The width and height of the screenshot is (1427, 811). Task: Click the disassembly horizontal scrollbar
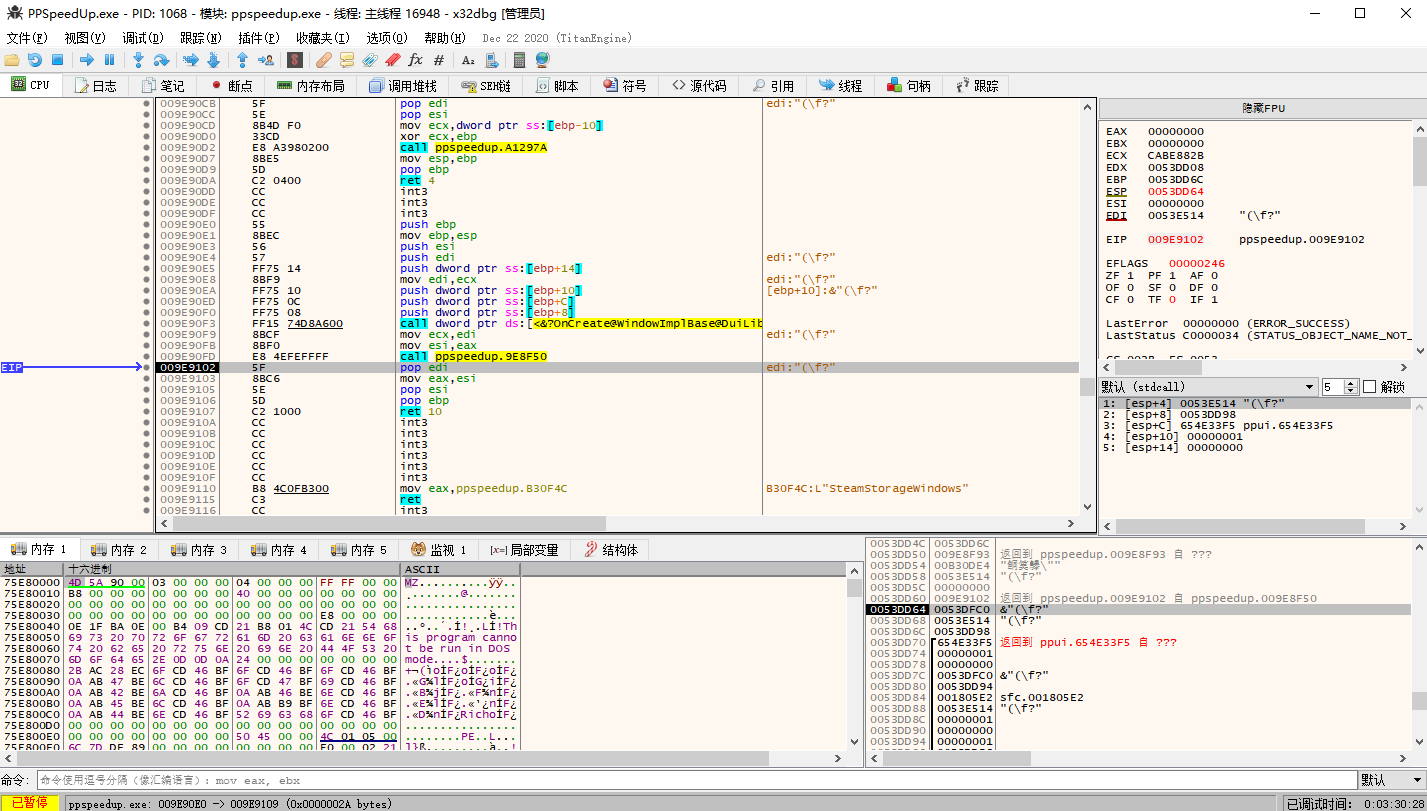point(380,523)
